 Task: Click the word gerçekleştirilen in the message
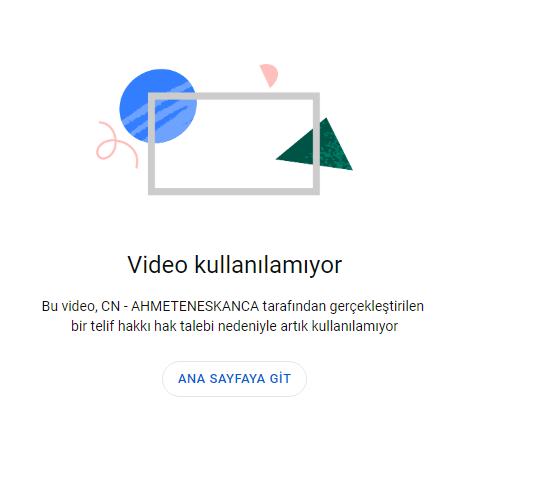point(376,307)
